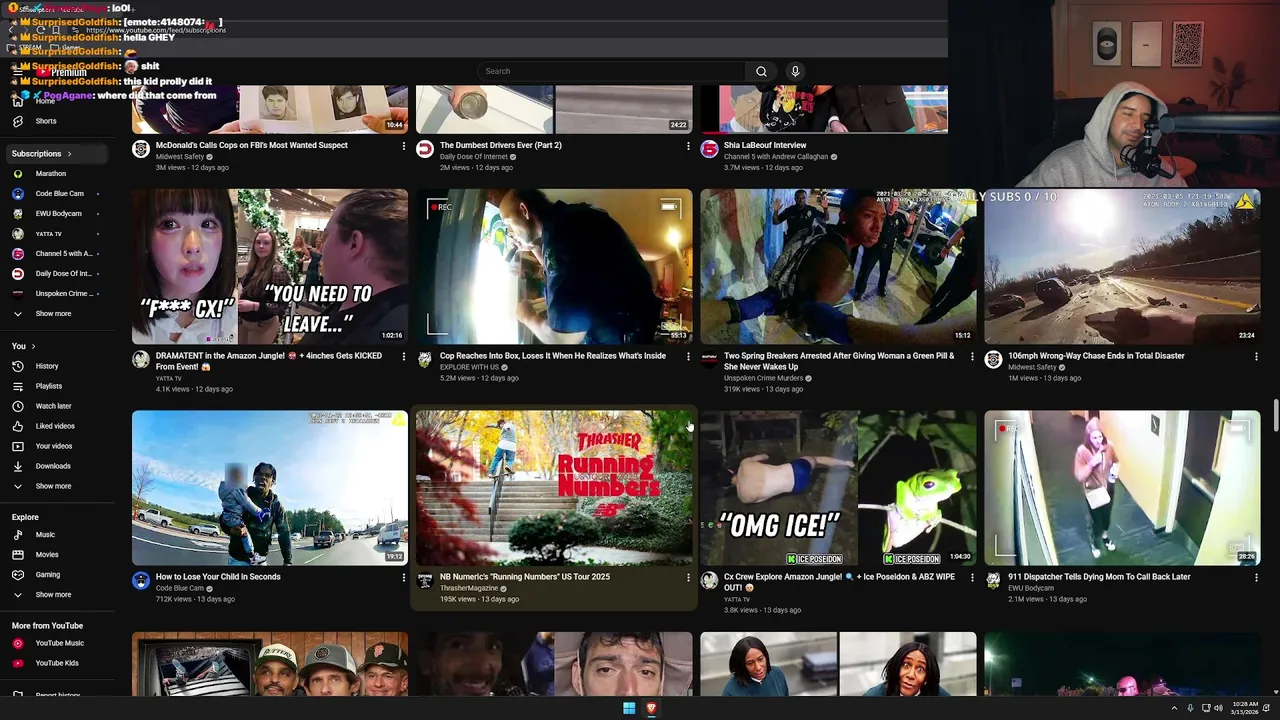Play 911 Dispatcher Tells Dying Mom thumbnail
This screenshot has height=720, width=1280.
pyautogui.click(x=1122, y=488)
